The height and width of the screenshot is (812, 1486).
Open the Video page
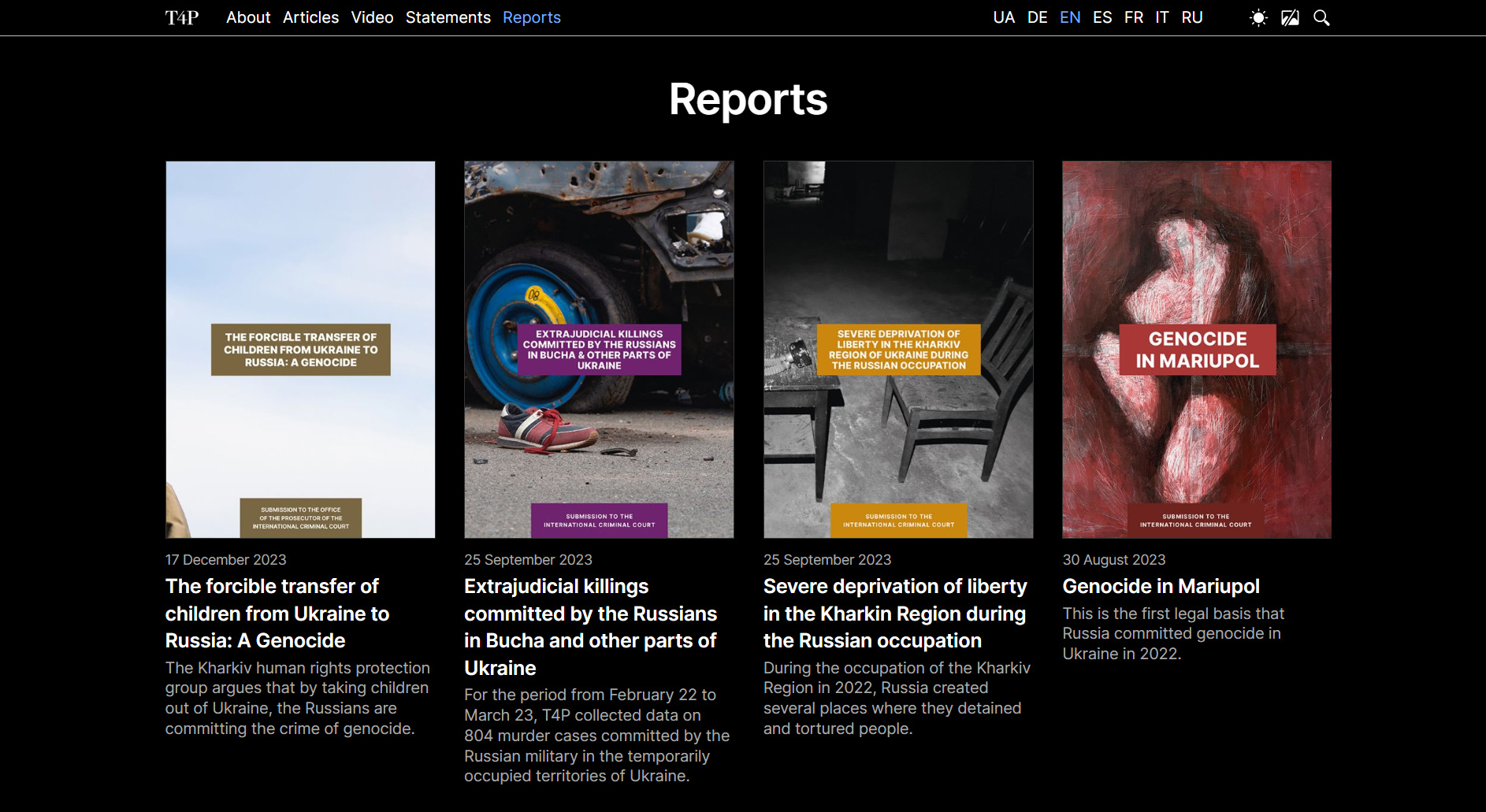[x=372, y=17]
